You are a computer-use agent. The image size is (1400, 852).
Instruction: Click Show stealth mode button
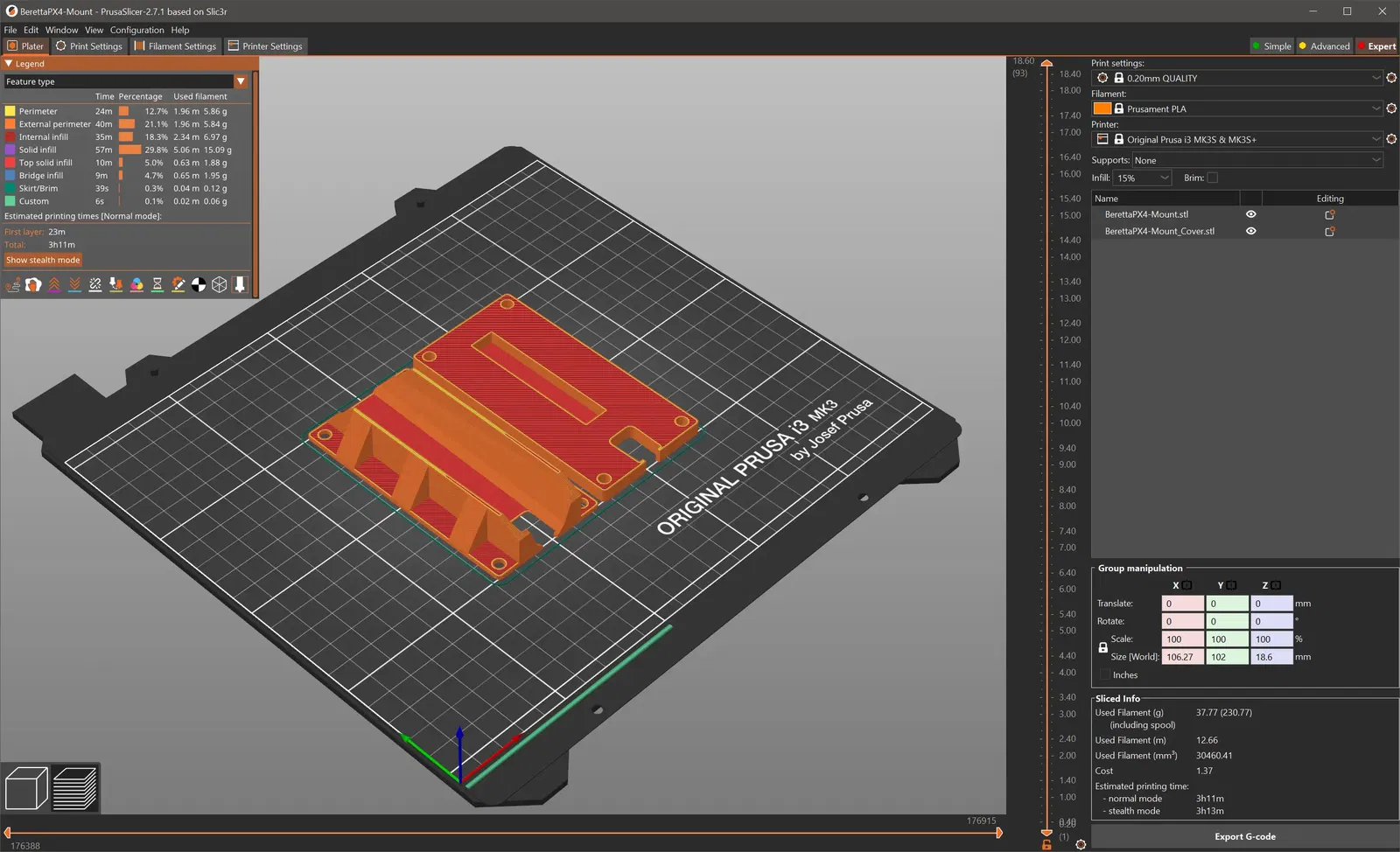click(43, 260)
